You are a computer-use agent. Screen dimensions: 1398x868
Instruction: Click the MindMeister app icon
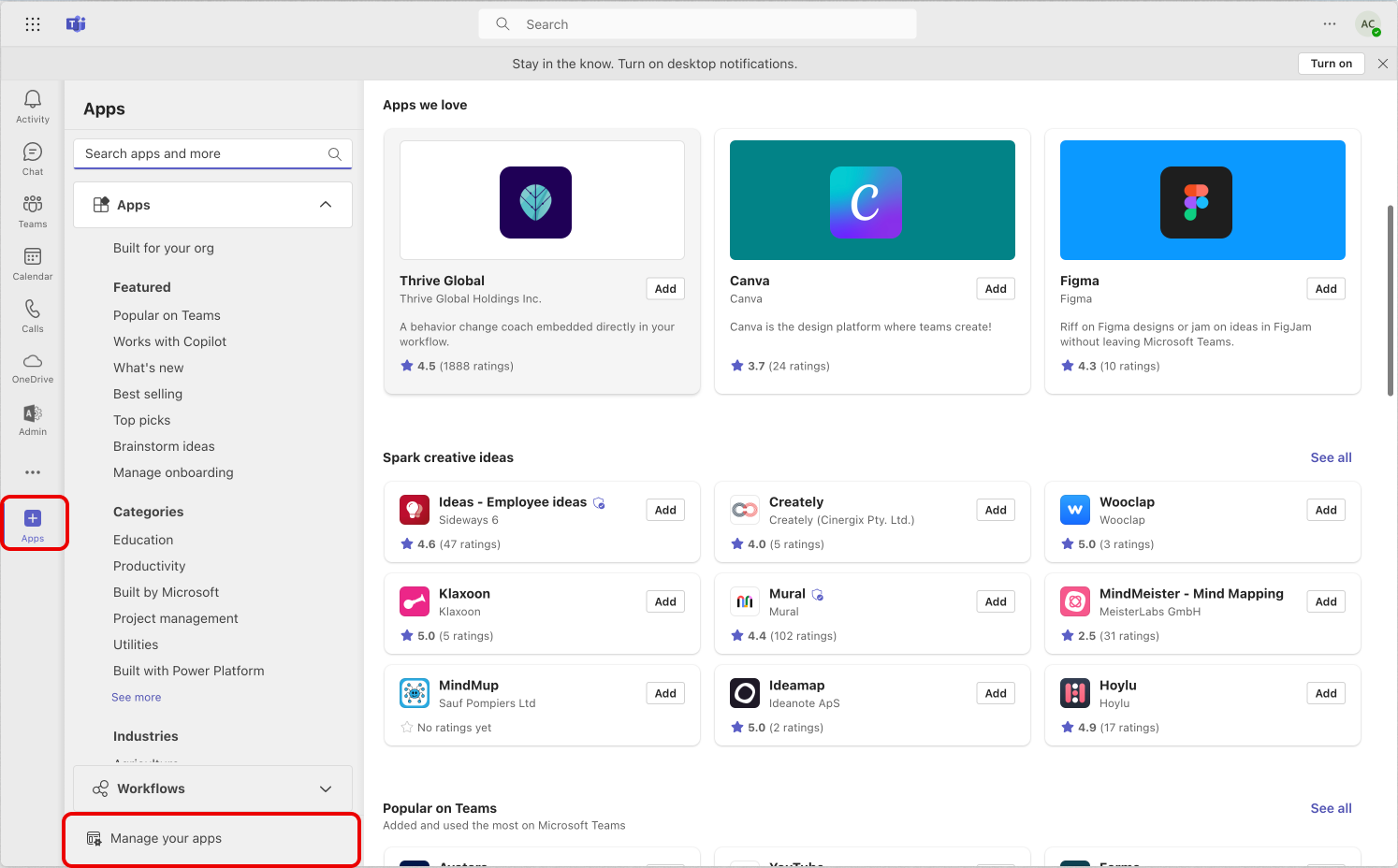point(1075,601)
